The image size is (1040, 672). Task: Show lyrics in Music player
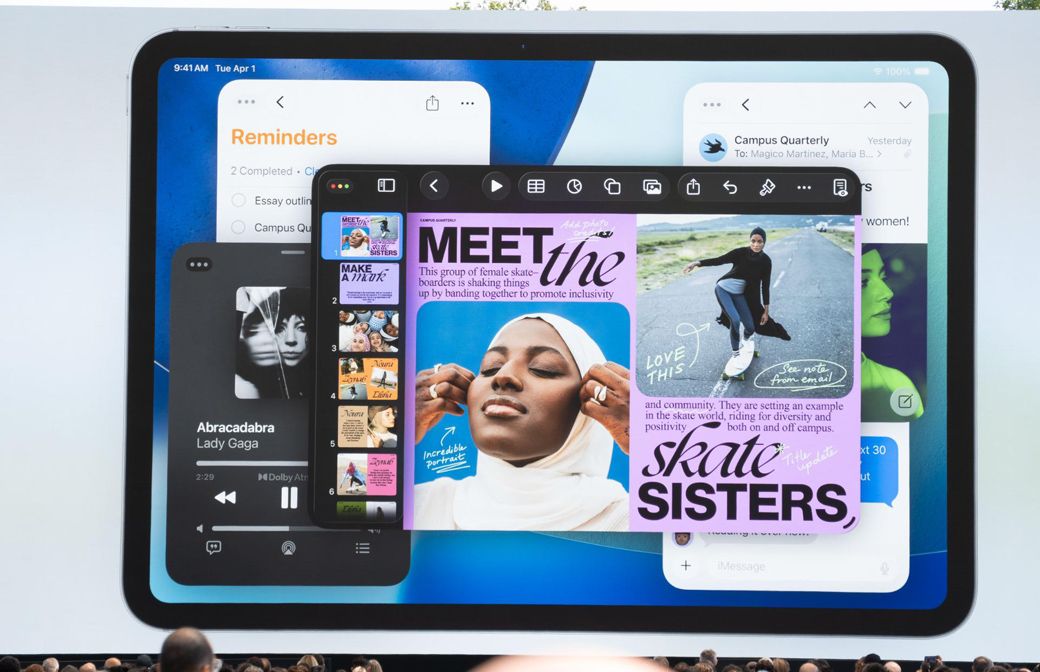coord(214,548)
